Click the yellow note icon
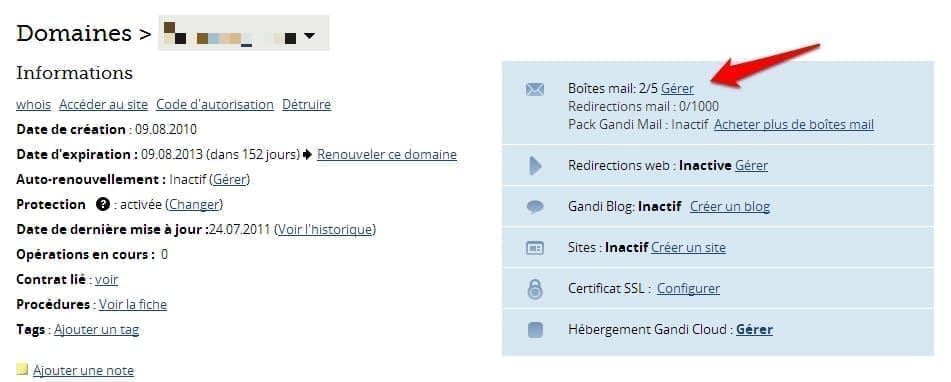Screen dimensions: 951x382 coord(22,369)
